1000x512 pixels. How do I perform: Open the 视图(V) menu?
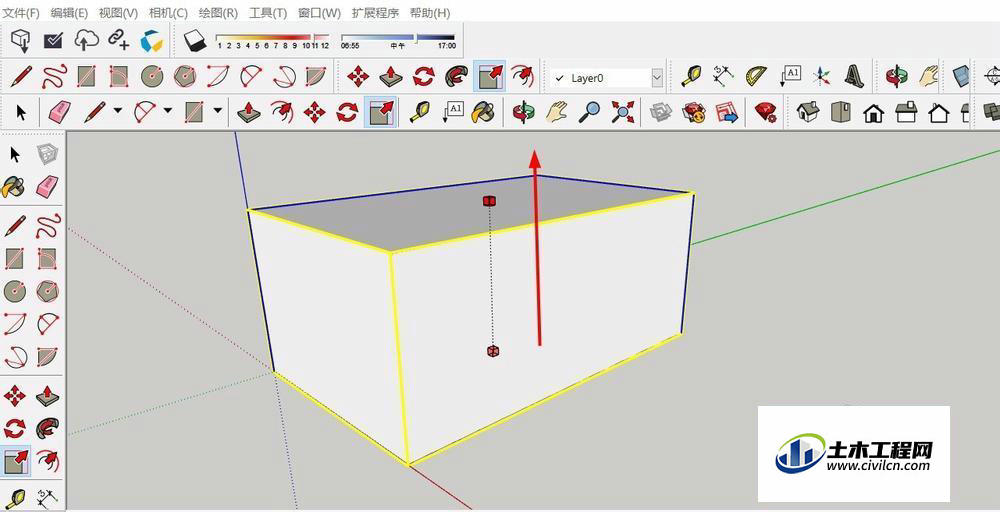118,12
